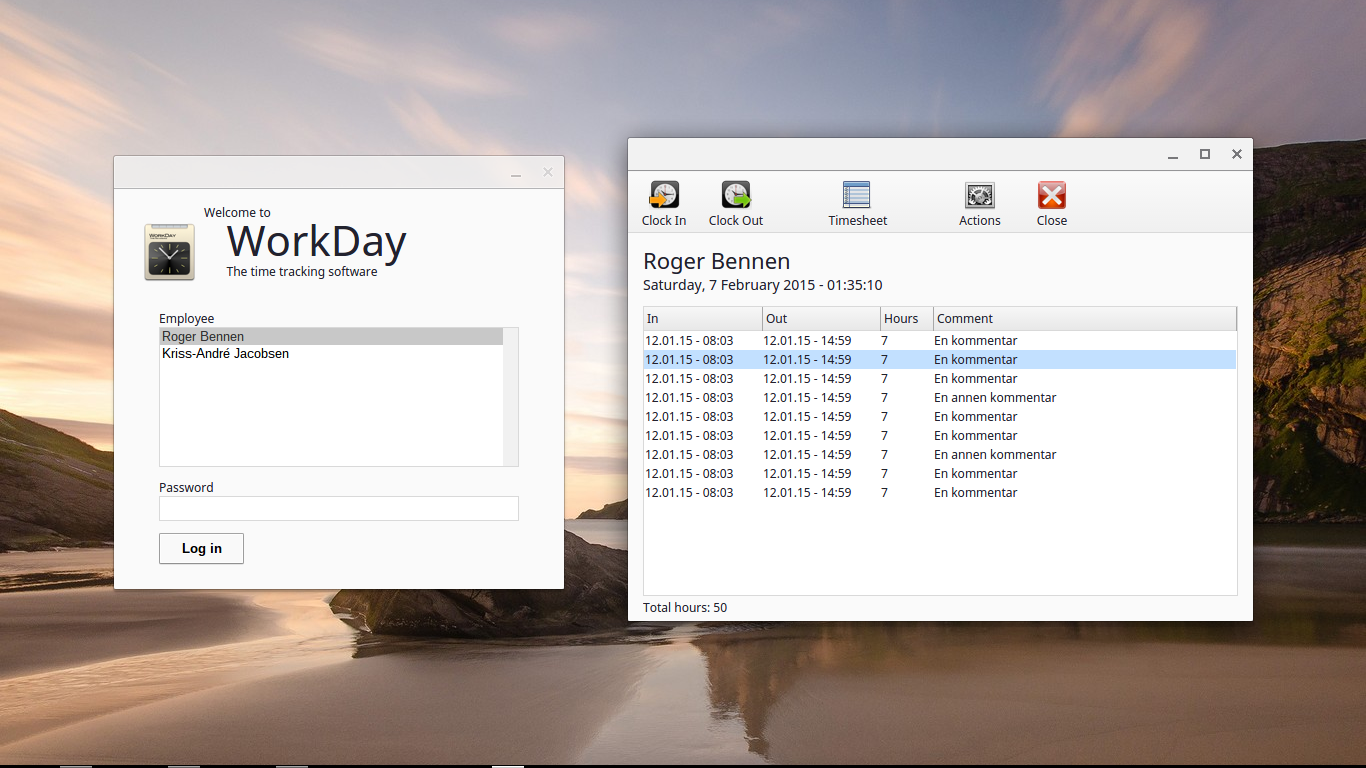
Task: Select Roger Bennen in the Employee list
Action: coord(331,337)
